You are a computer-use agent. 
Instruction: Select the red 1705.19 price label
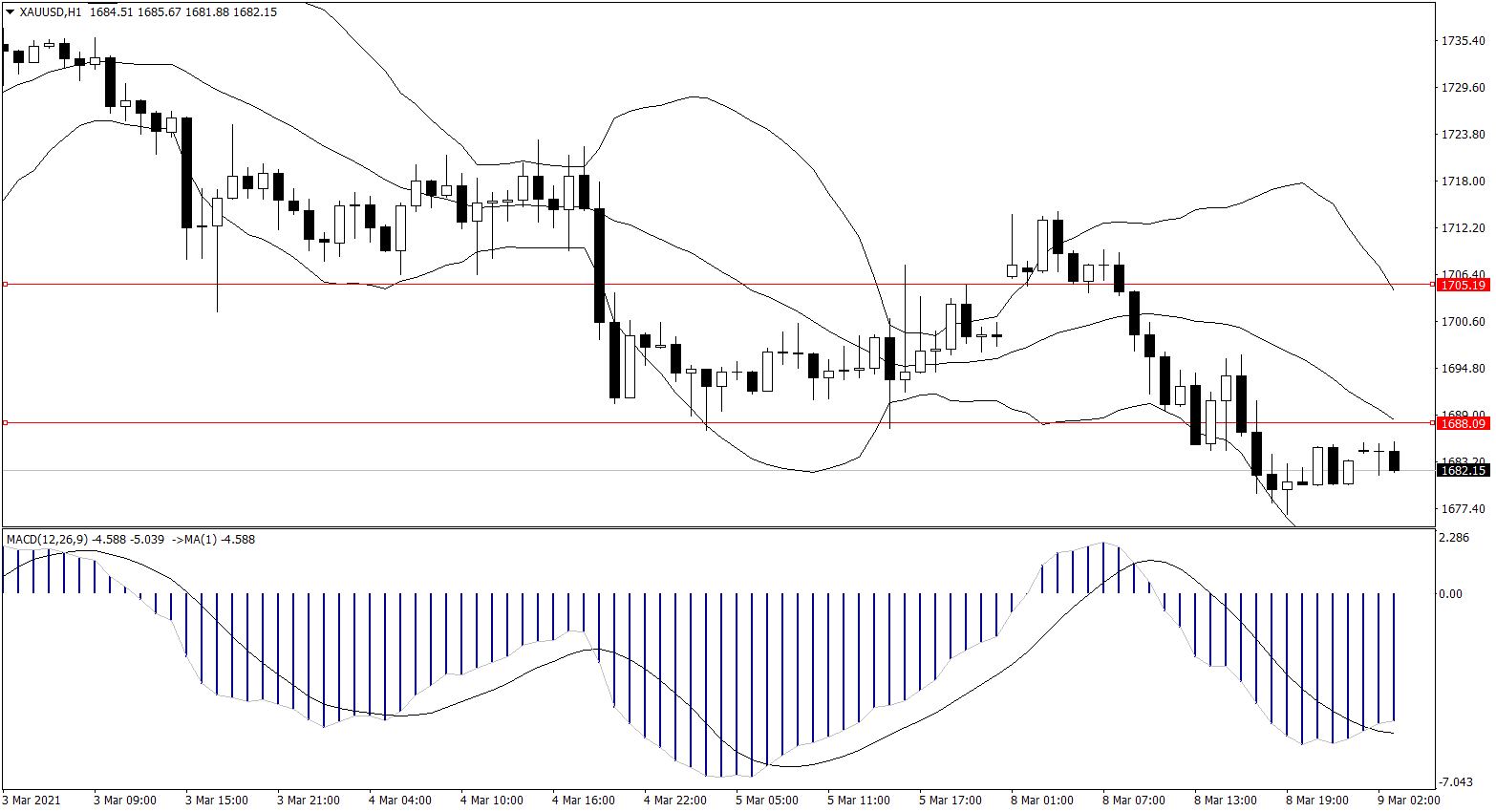1463,285
